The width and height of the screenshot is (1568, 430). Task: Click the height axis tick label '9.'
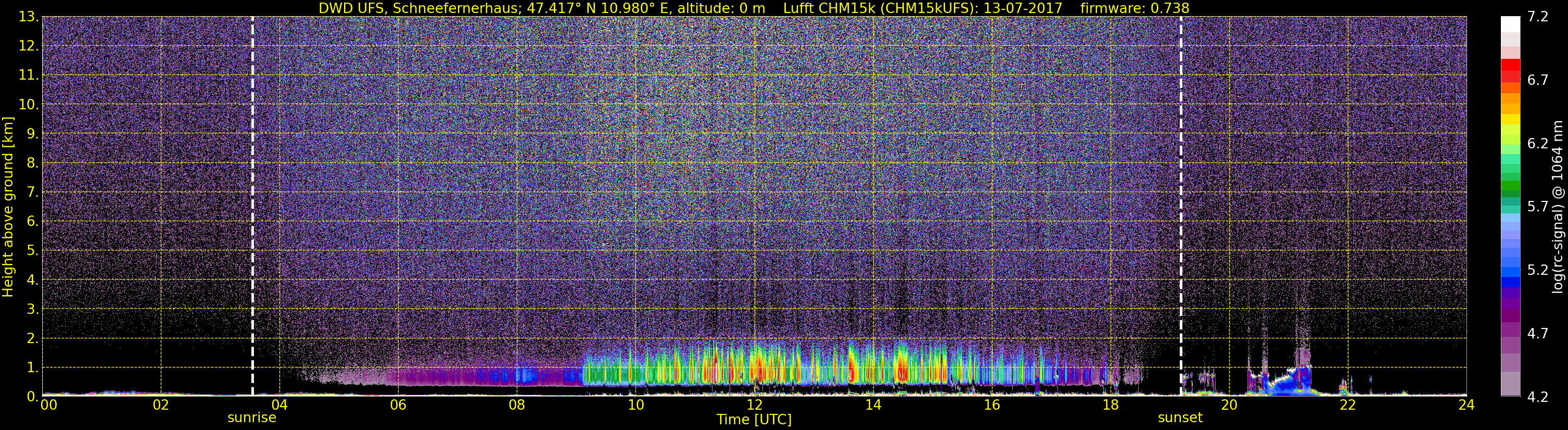[32, 133]
